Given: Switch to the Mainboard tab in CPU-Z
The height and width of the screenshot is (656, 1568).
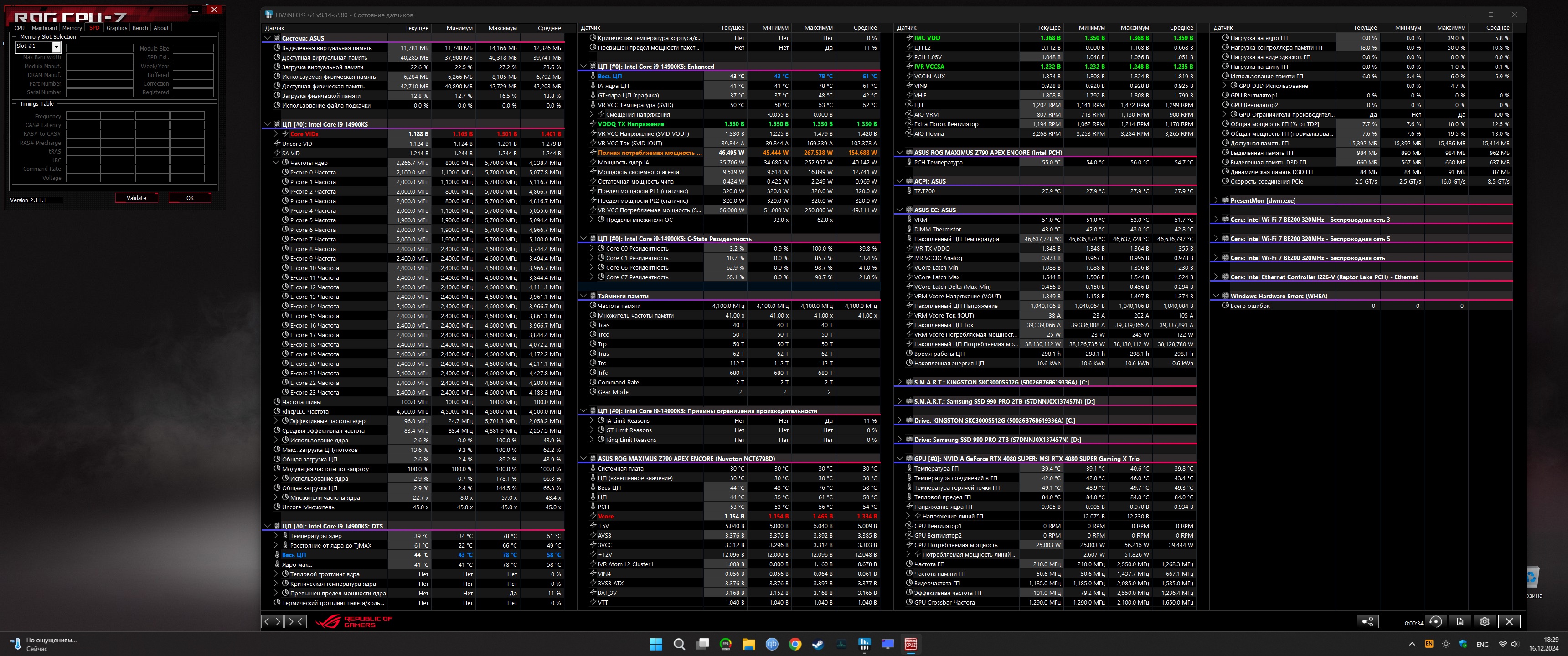Looking at the screenshot, I should pyautogui.click(x=44, y=28).
